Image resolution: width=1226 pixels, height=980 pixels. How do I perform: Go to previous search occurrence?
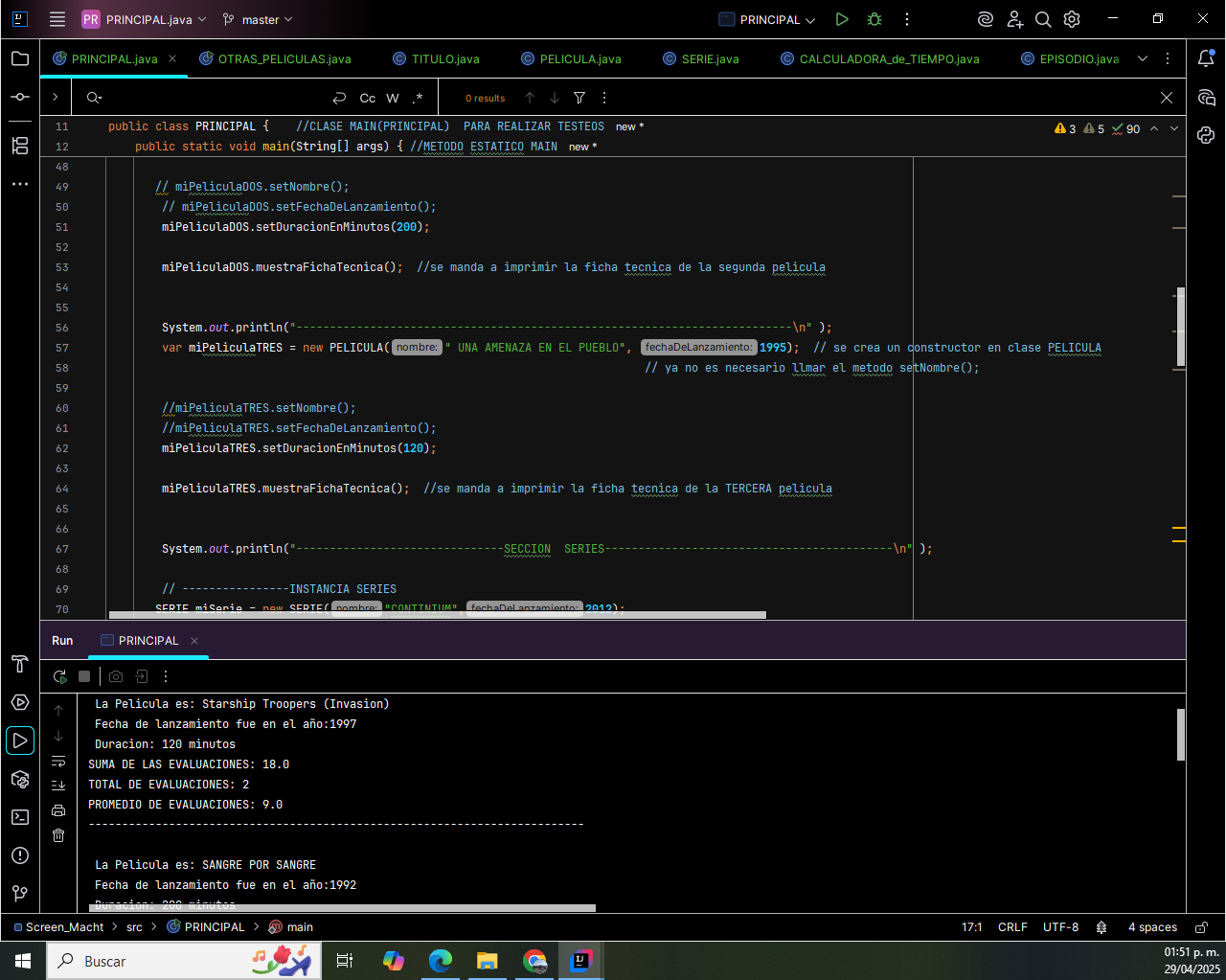point(530,98)
